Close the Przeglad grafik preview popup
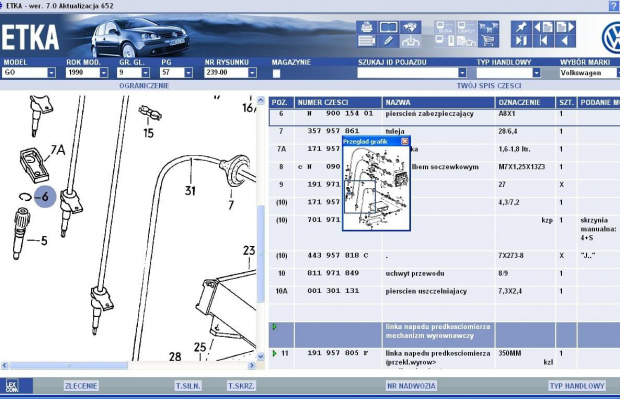 405,141
